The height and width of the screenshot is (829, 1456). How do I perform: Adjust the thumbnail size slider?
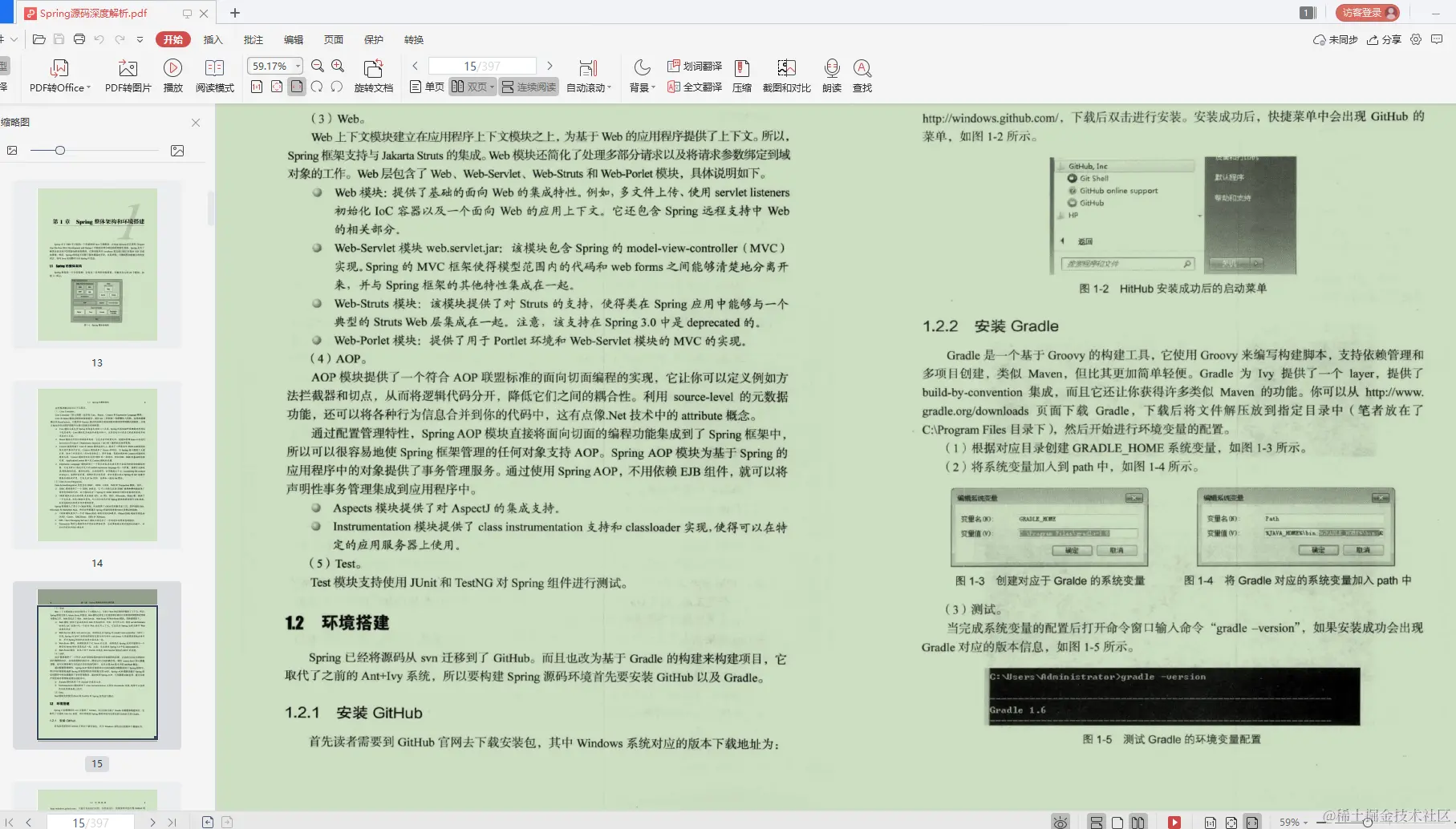59,150
